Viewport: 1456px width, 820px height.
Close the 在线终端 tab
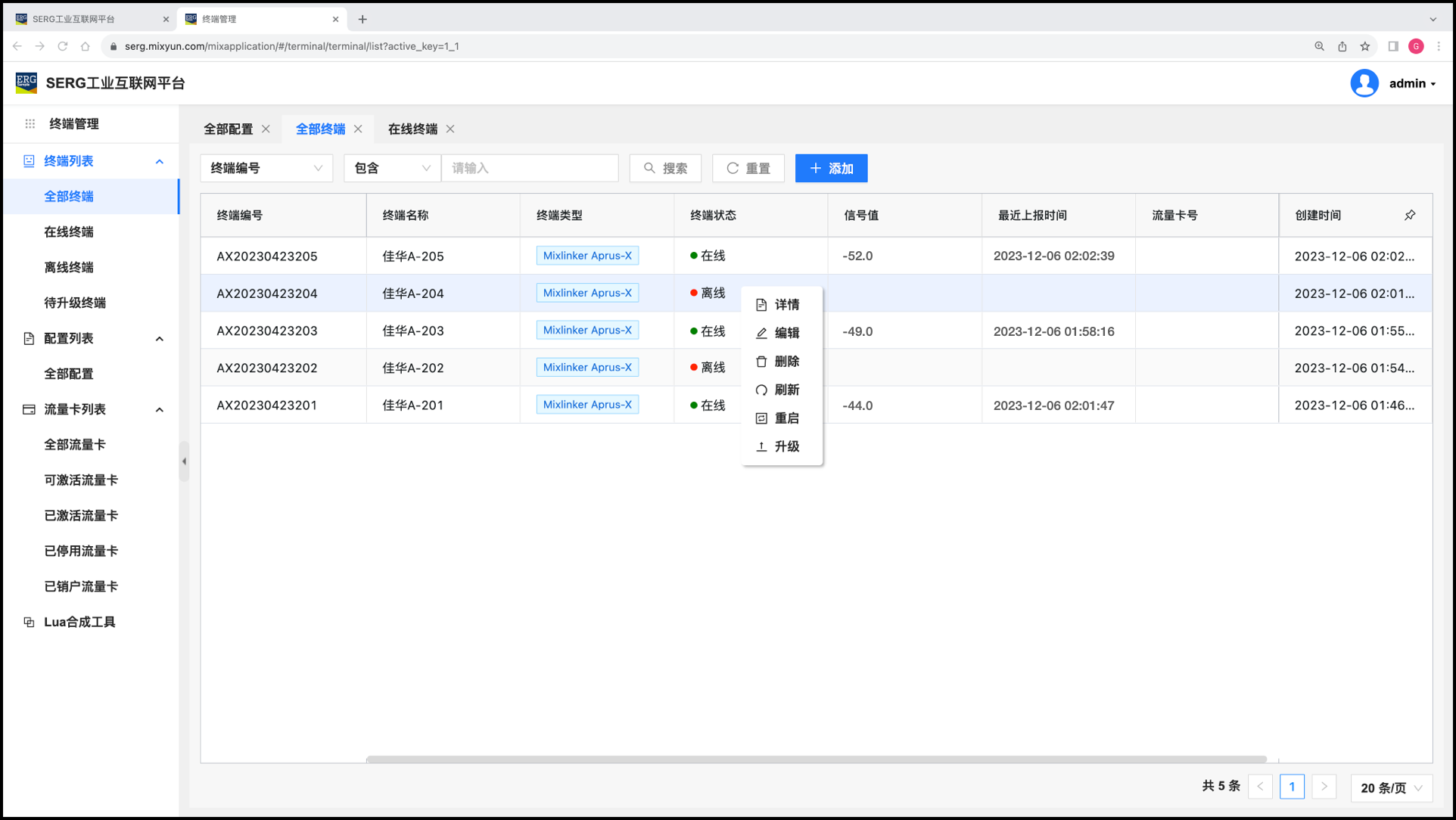(x=450, y=129)
